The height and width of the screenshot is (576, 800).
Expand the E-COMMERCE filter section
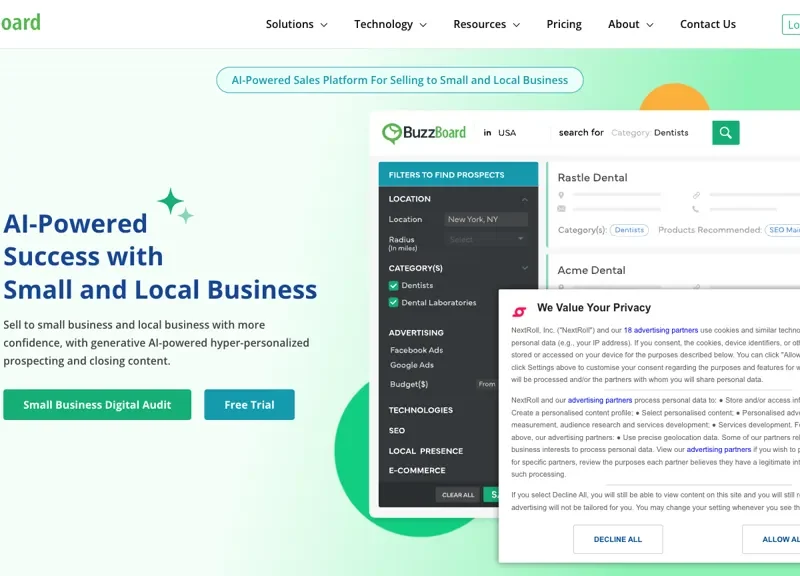pyautogui.click(x=417, y=470)
